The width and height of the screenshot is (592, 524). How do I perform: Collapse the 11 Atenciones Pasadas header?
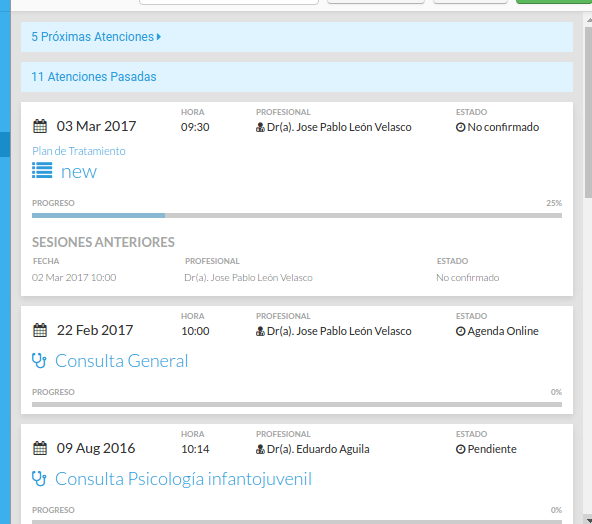tap(297, 77)
